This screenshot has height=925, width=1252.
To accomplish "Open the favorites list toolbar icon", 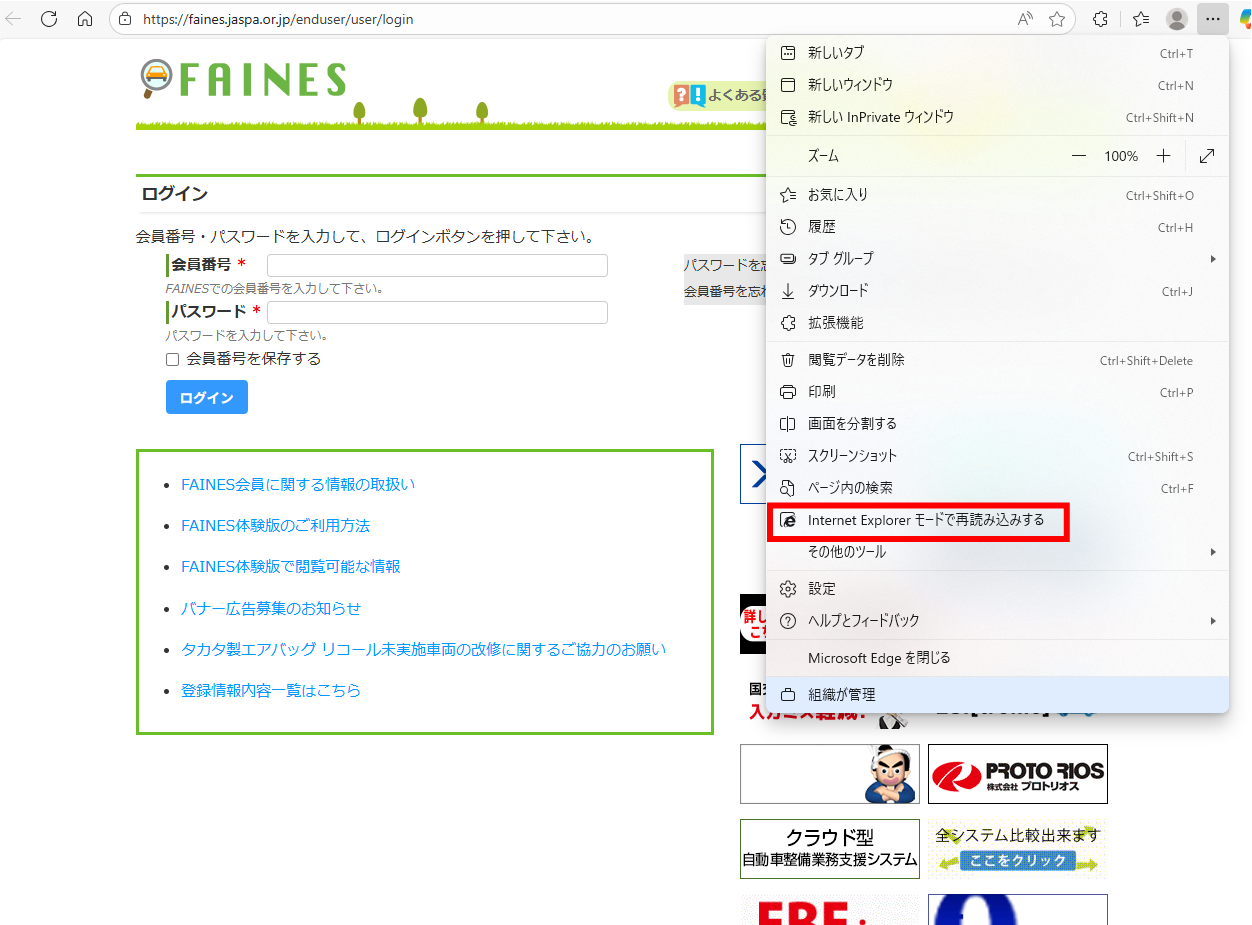I will [1141, 19].
